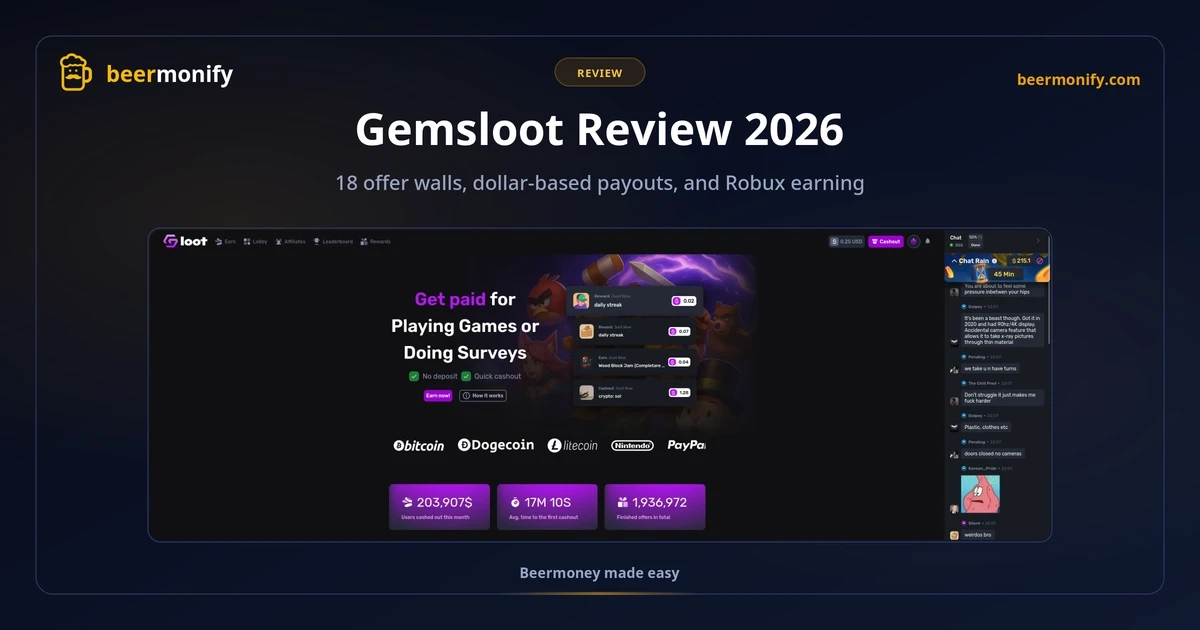This screenshot has width=1200, height=630.
Task: Click the Wood Block Jam earn card
Action: [x=635, y=361]
